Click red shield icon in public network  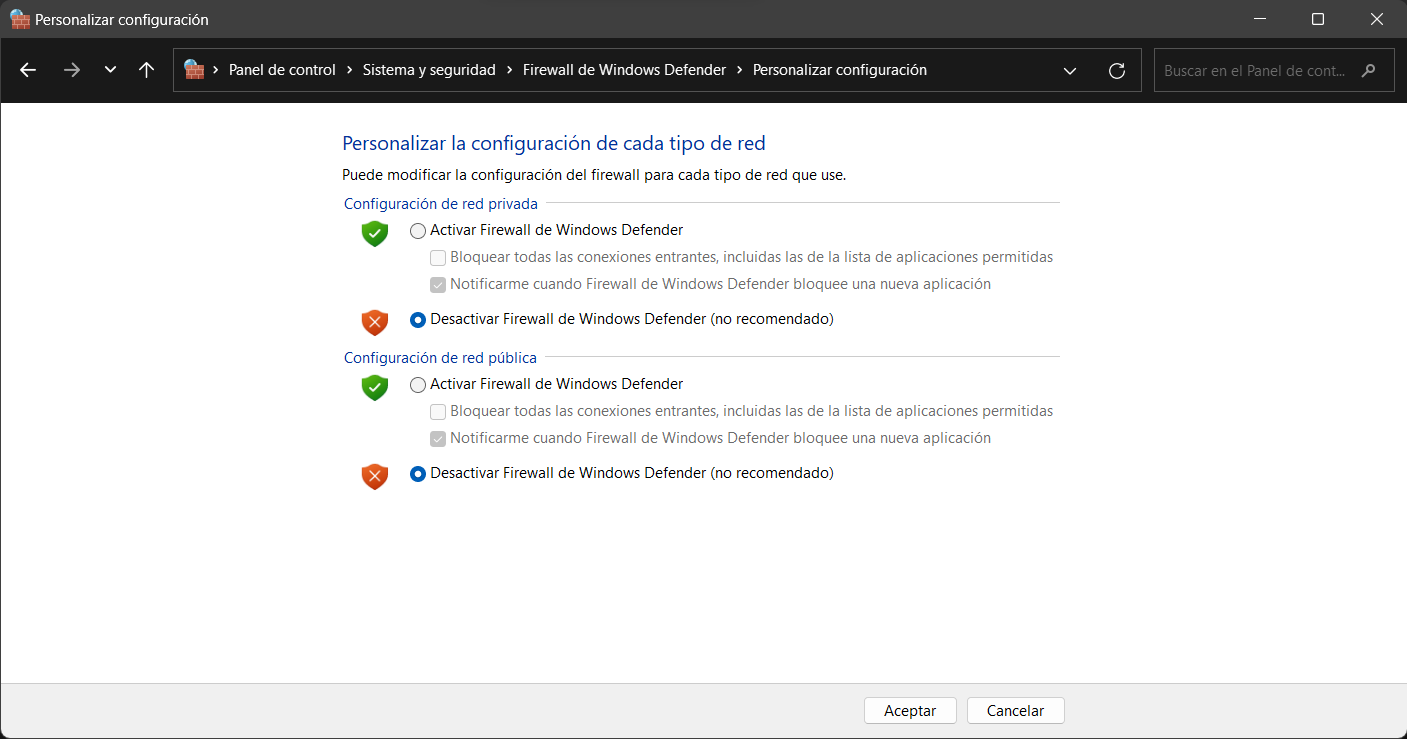point(374,477)
